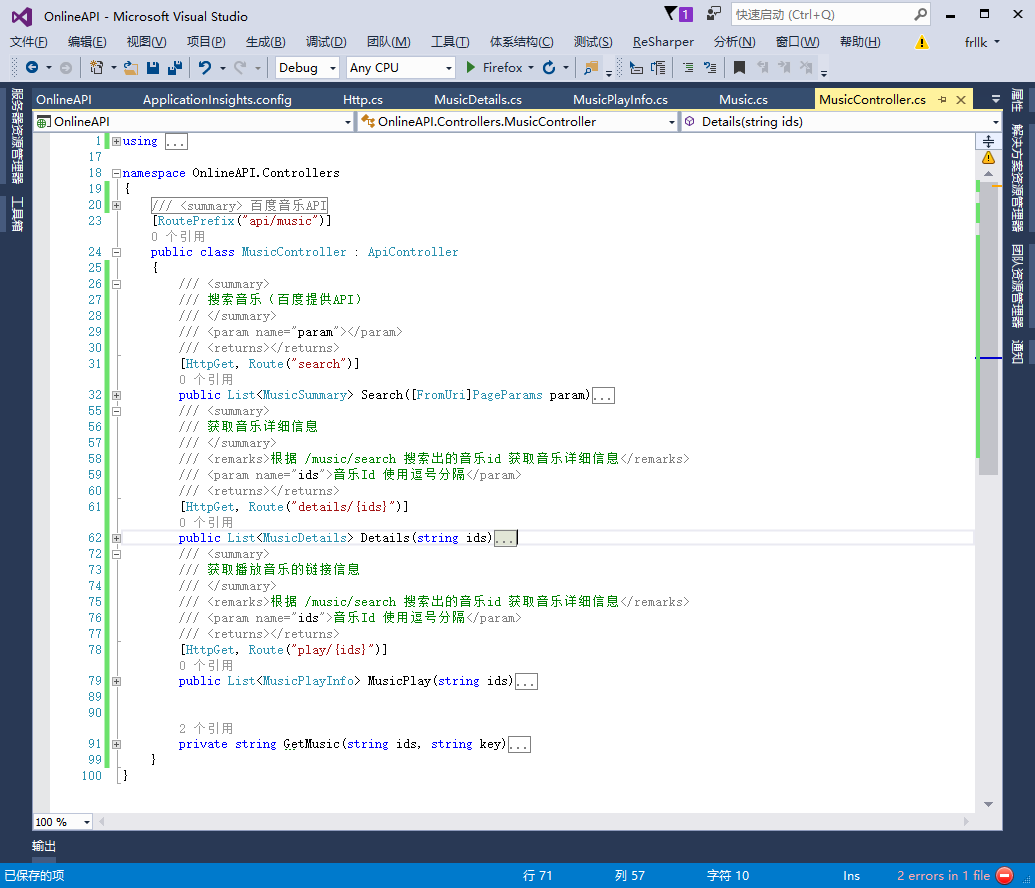The width and height of the screenshot is (1035, 888).
Task: Open the ReSharper menu
Action: tap(663, 41)
